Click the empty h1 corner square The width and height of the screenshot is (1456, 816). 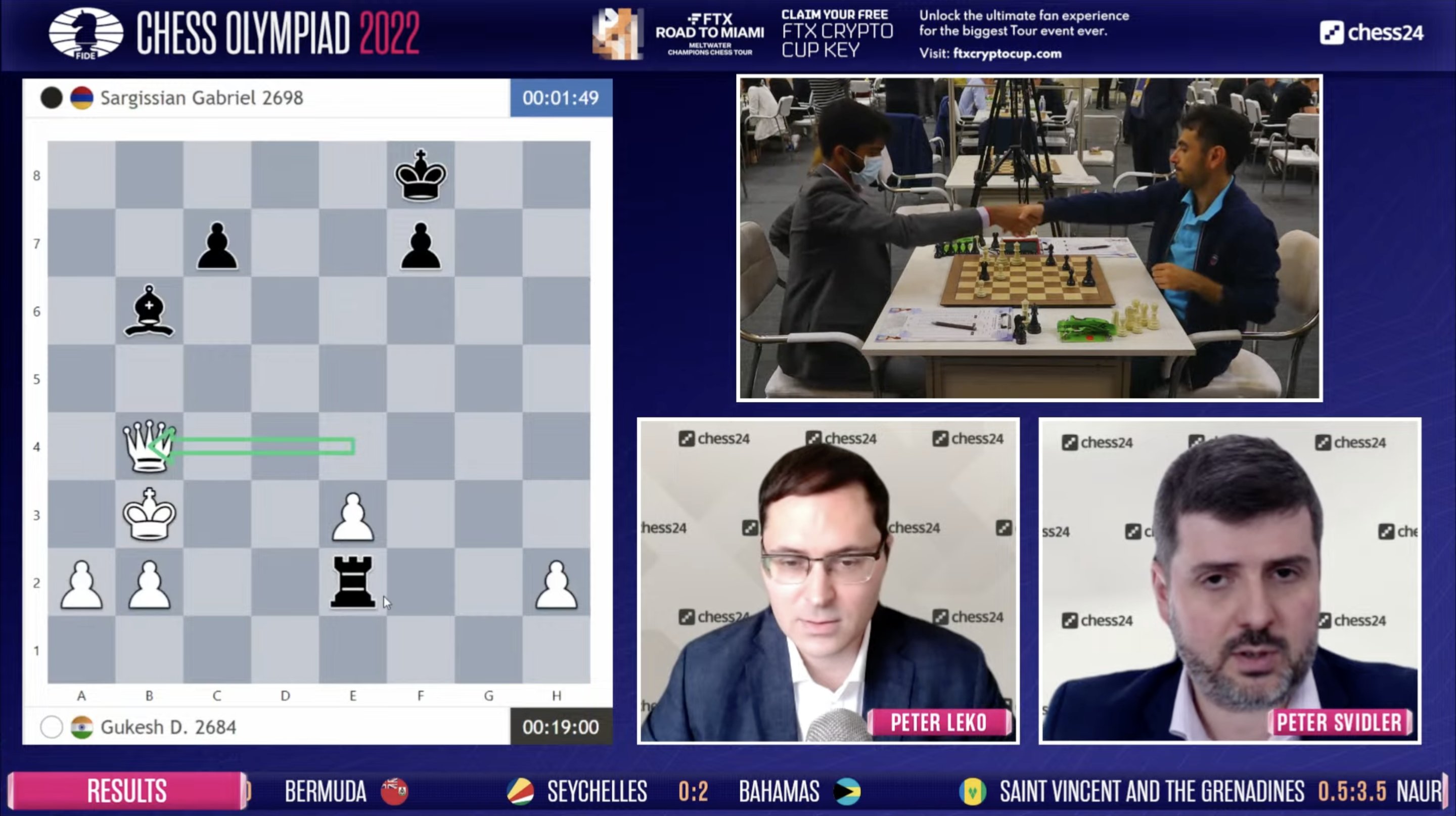tap(556, 650)
